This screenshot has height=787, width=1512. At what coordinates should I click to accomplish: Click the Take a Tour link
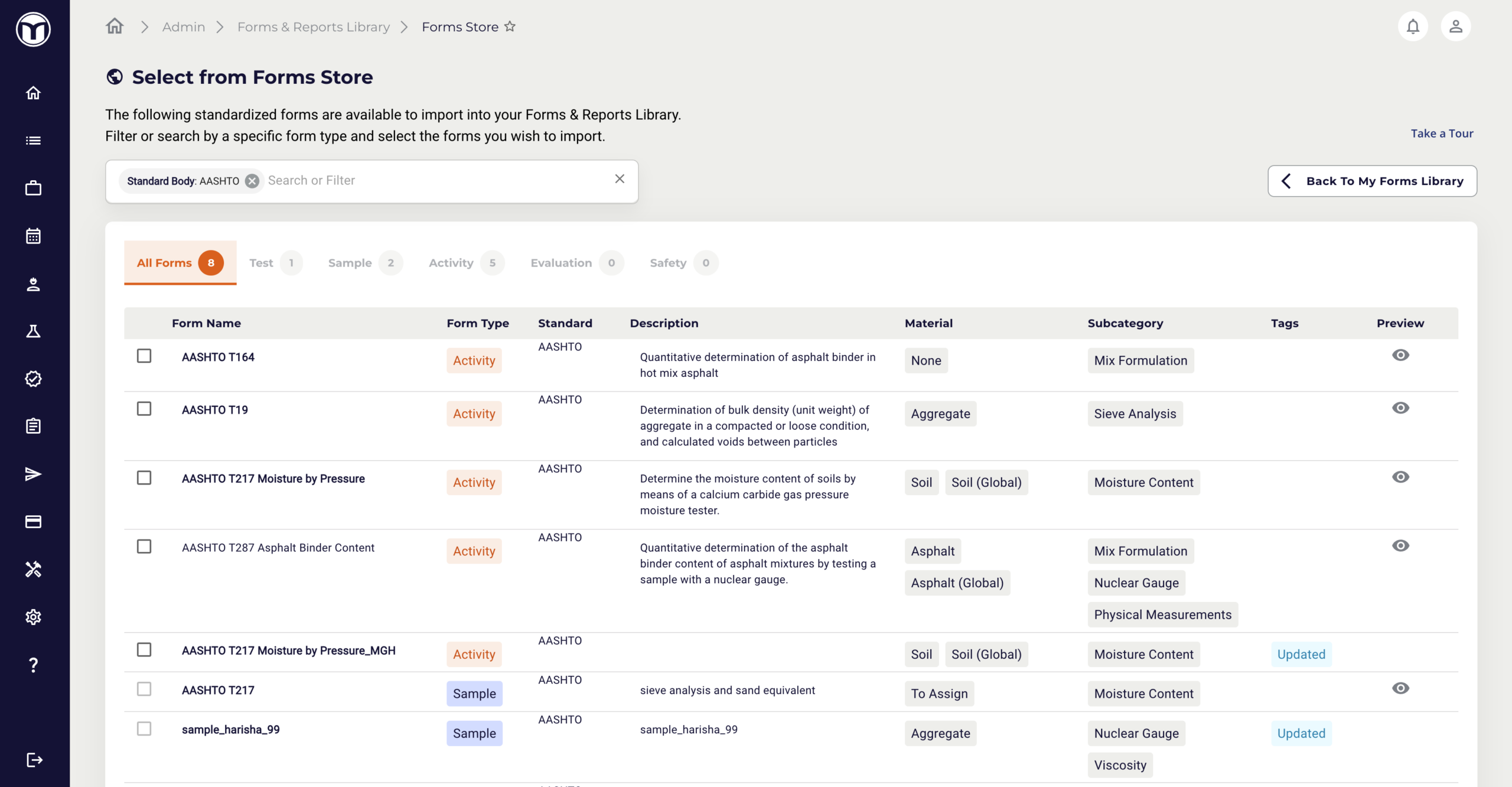(x=1442, y=134)
